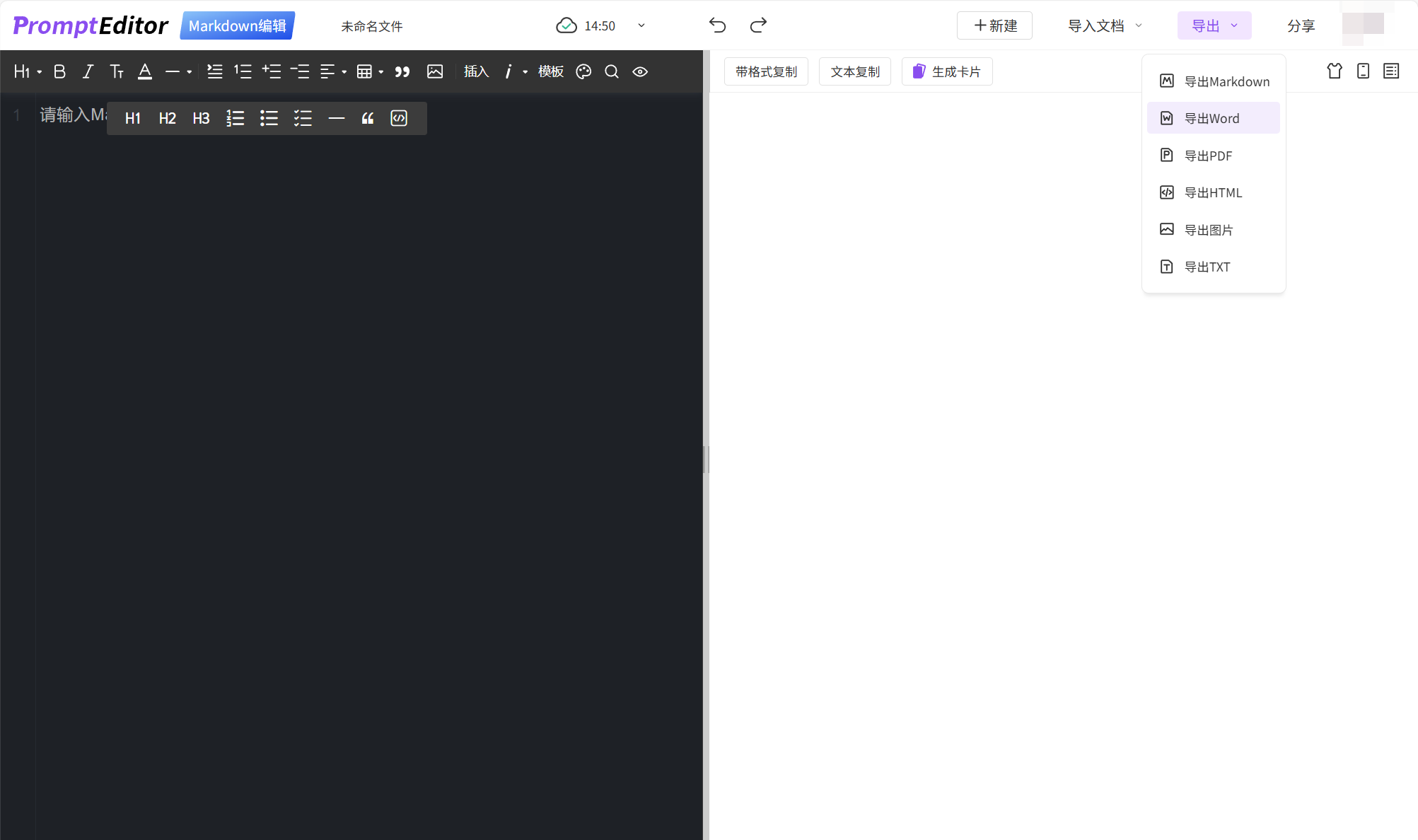The image size is (1418, 840).
Task: Toggle preview with the eye icon
Action: (x=640, y=71)
